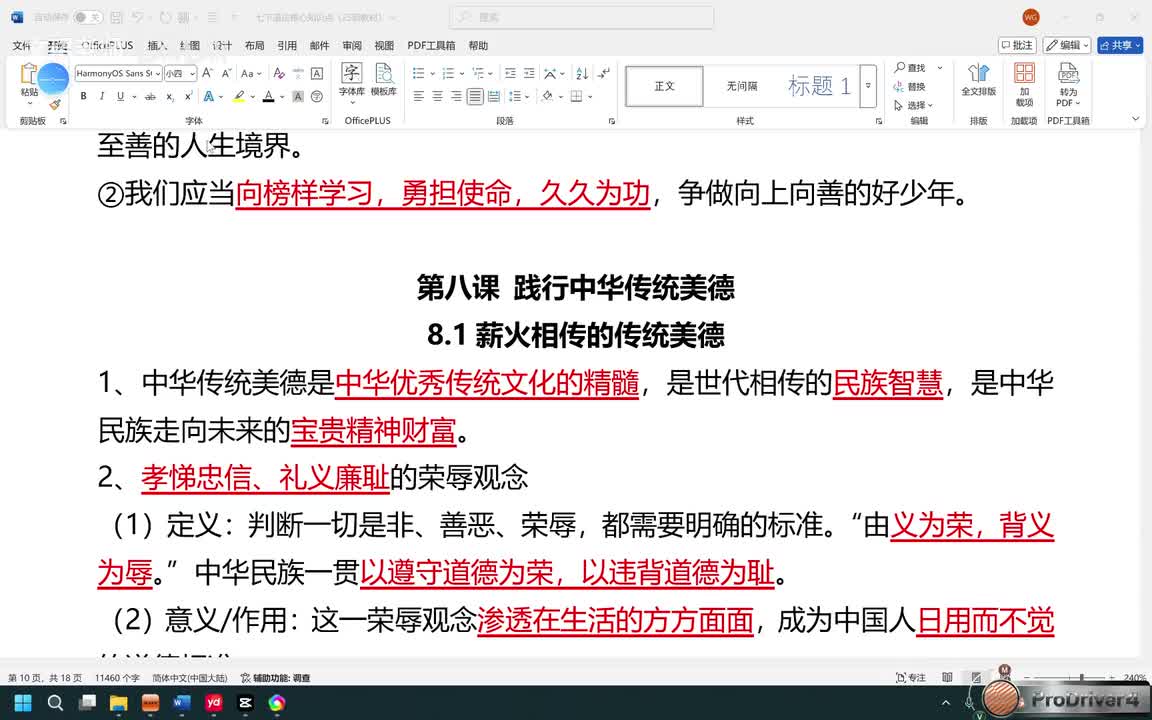
Task: Select the 正文 normal style
Action: coord(664,86)
